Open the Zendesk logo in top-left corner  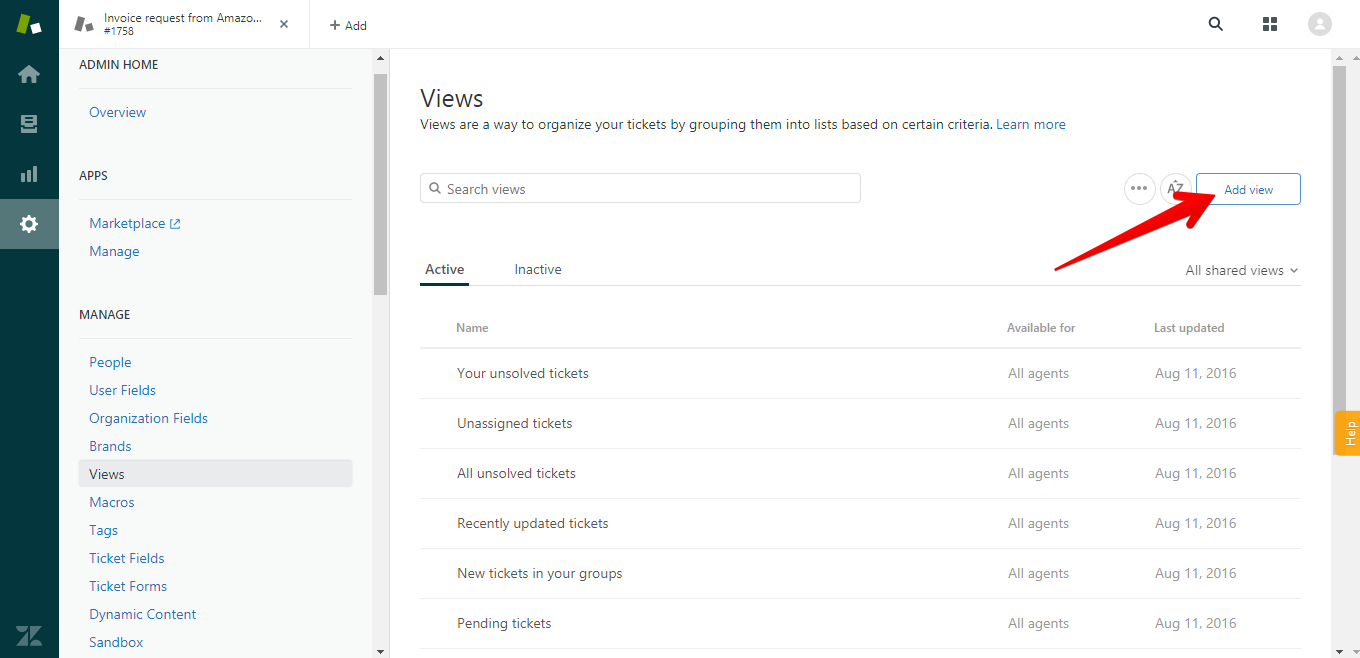click(29, 24)
